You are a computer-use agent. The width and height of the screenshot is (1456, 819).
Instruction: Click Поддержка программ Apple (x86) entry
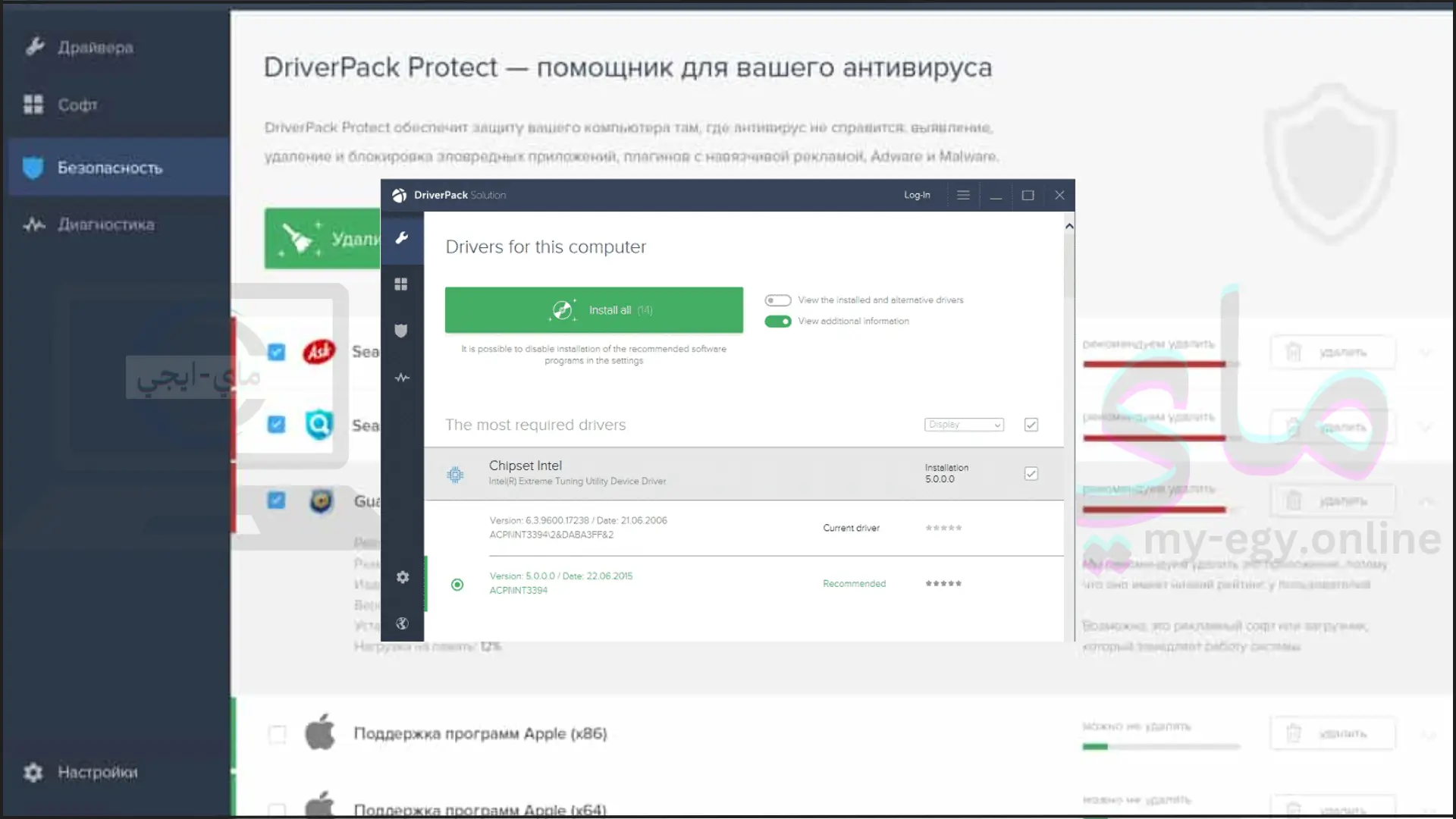(481, 733)
